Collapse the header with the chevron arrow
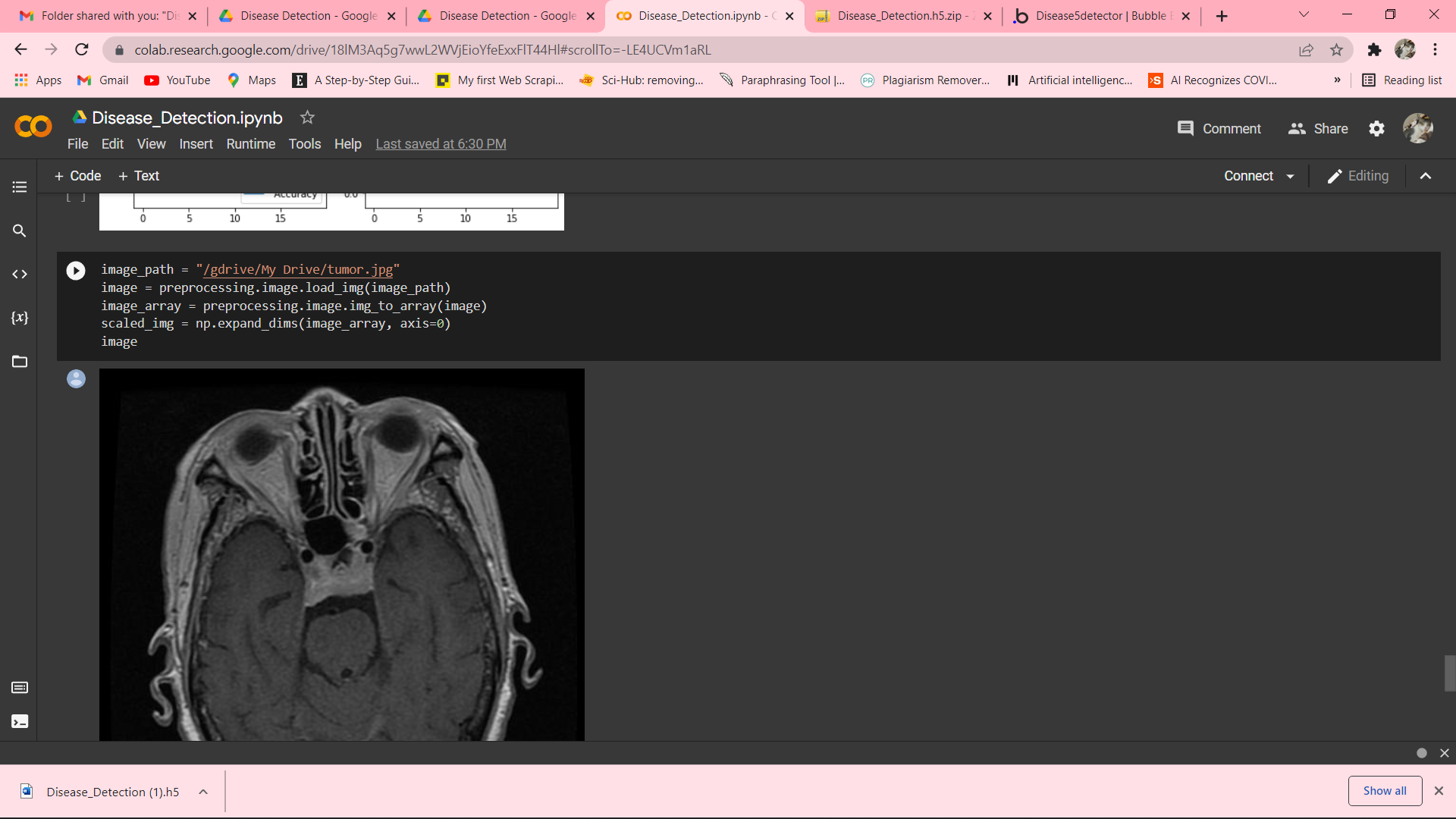The height and width of the screenshot is (819, 1456). pyautogui.click(x=1426, y=176)
